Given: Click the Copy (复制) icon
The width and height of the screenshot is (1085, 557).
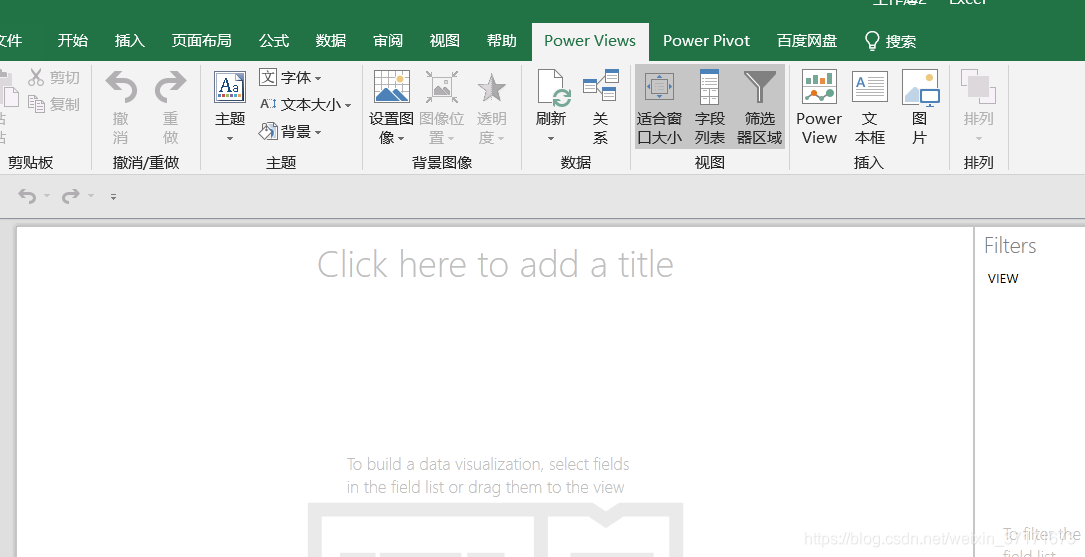Looking at the screenshot, I should click(x=36, y=104).
